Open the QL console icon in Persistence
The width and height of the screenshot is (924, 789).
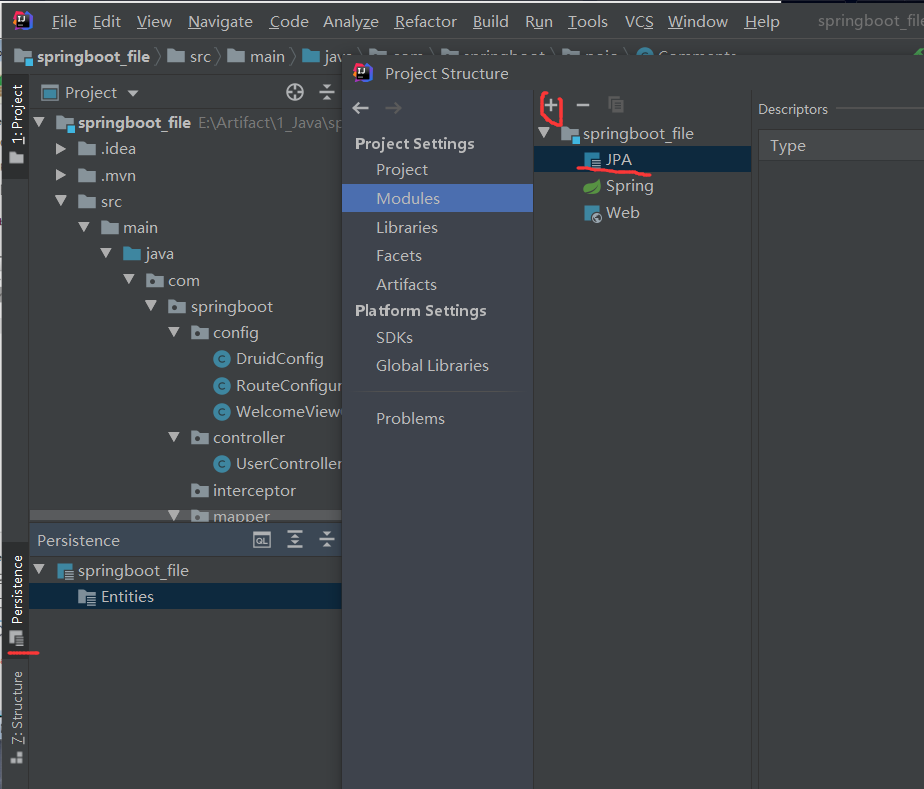pyautogui.click(x=262, y=540)
